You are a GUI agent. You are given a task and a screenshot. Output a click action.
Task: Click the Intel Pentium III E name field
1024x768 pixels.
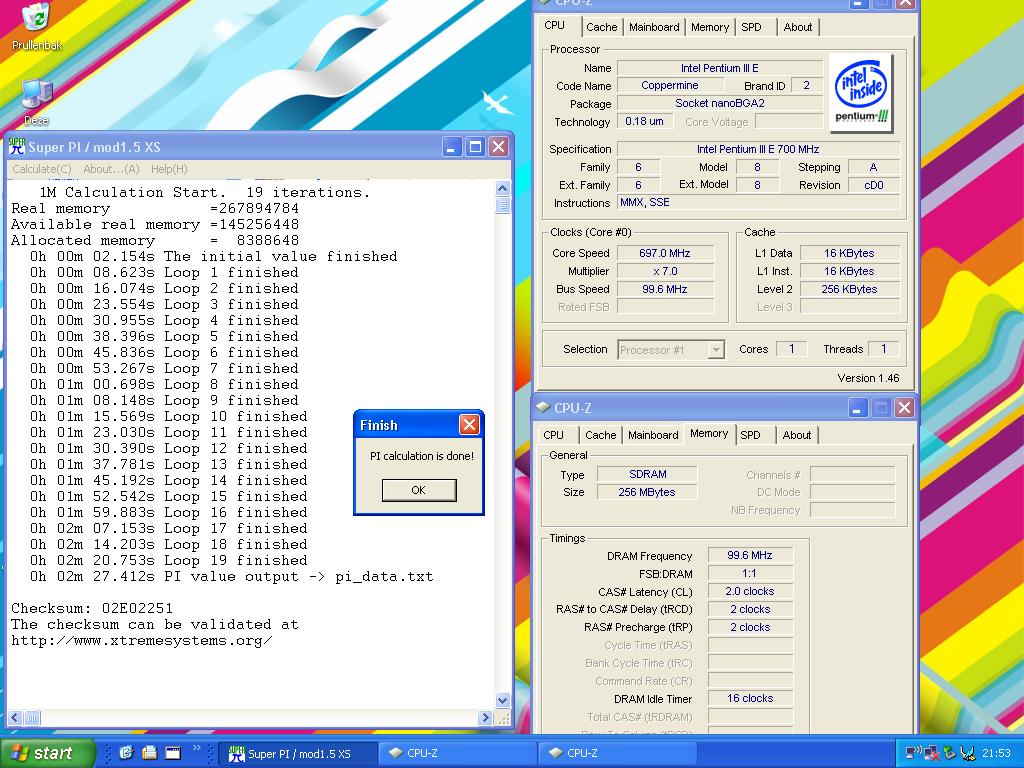tap(719, 68)
